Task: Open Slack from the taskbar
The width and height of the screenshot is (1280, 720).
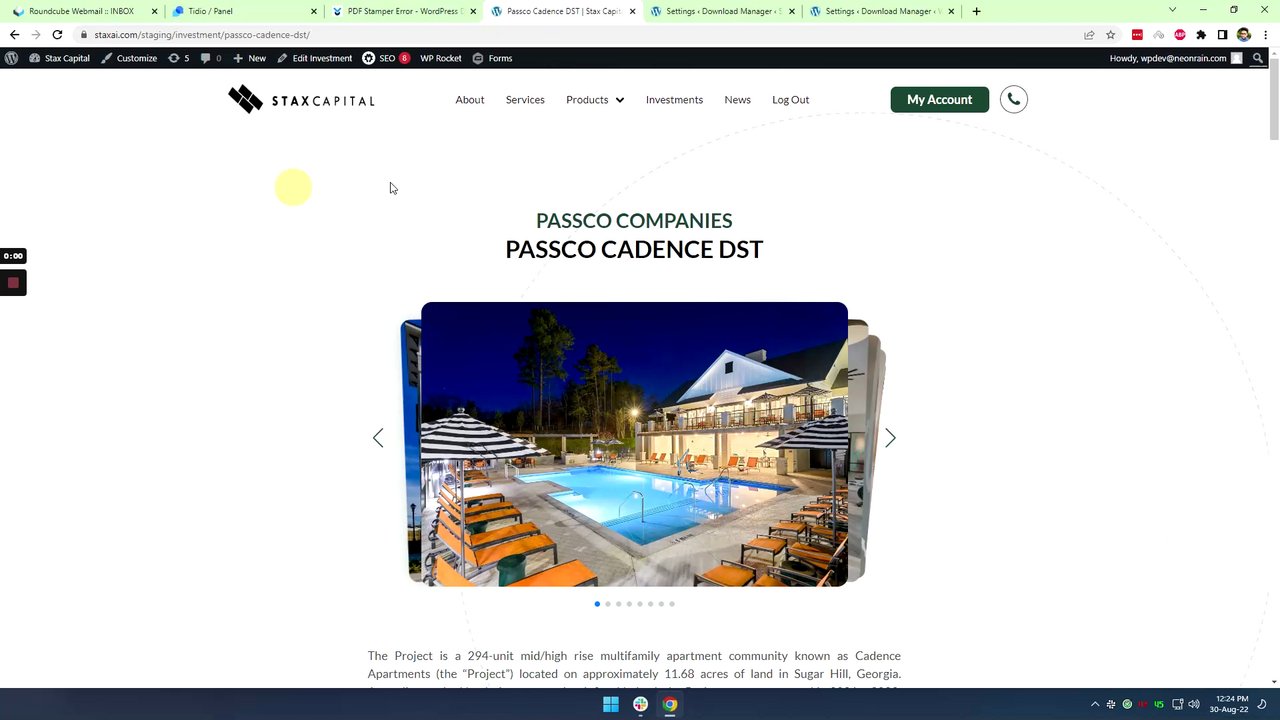Action: coord(640,704)
